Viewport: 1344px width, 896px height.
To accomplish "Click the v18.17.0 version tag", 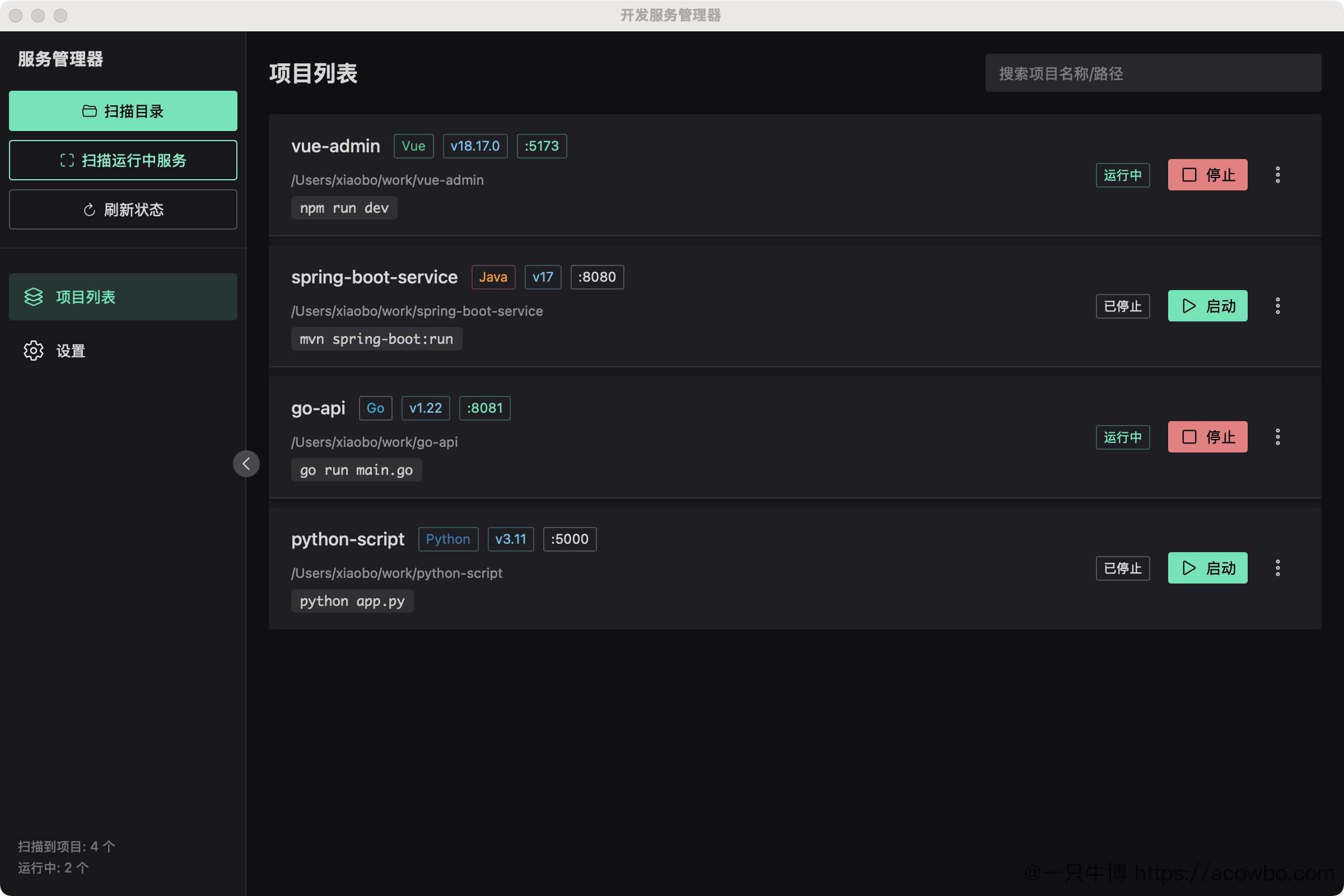I will [475, 146].
